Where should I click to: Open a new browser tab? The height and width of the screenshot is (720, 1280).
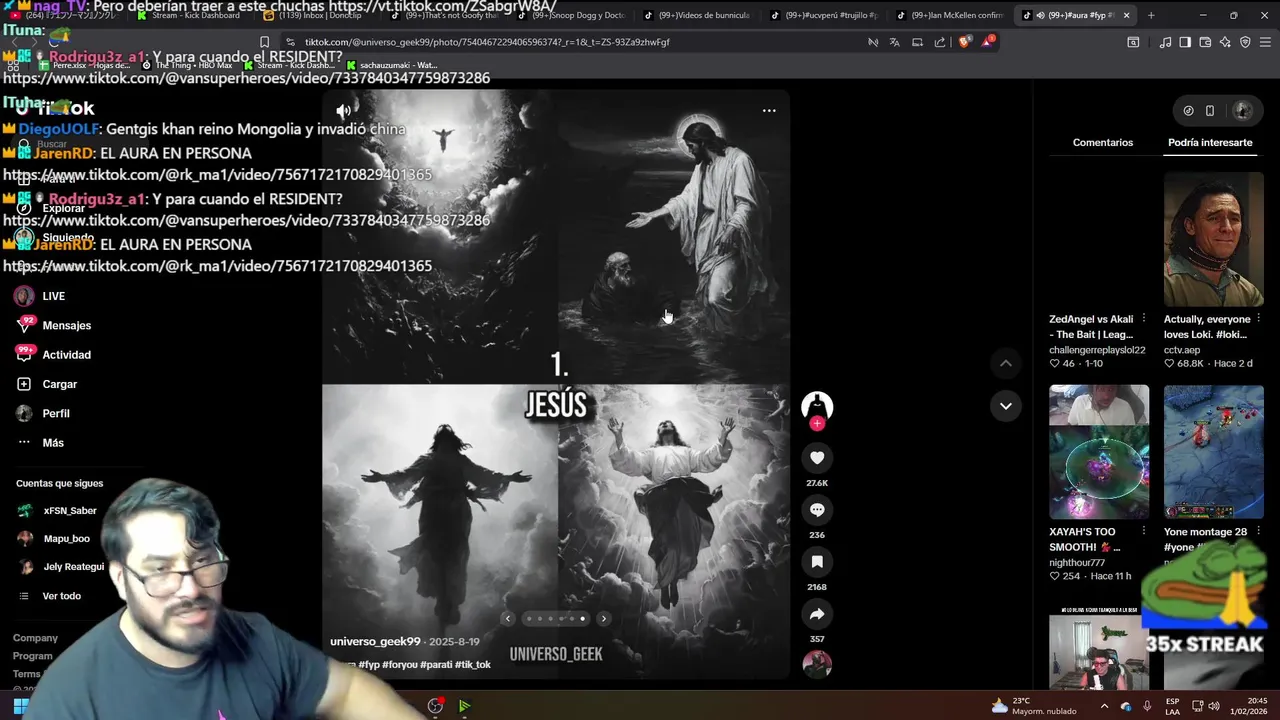[x=1151, y=15]
